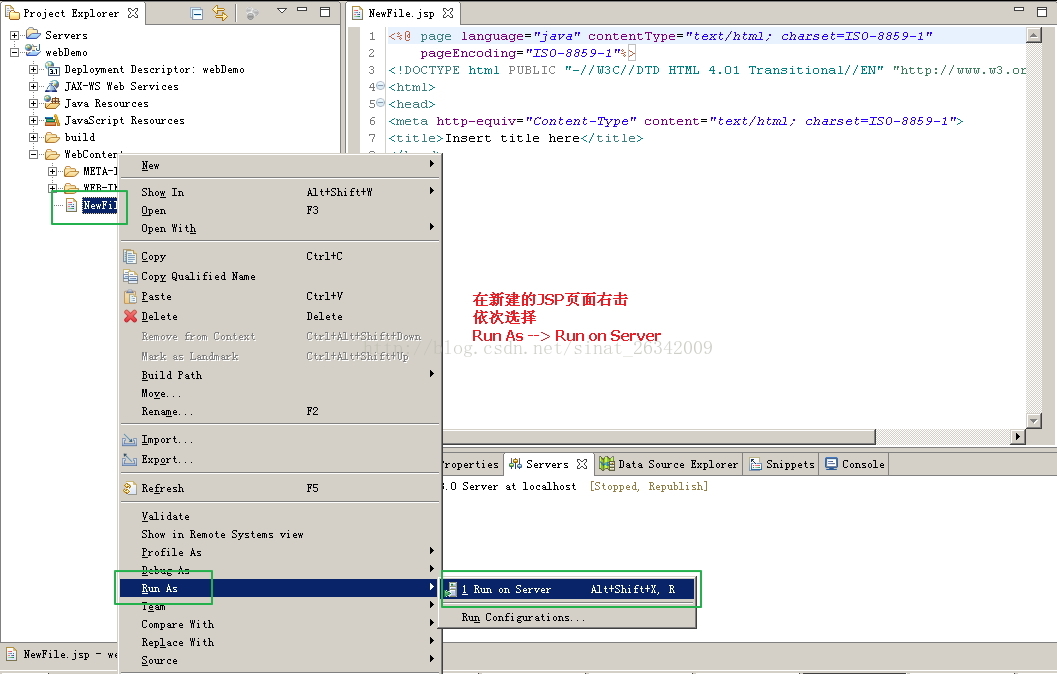Open the Source submenu
Screen dimensions: 1057x674
tap(280, 661)
